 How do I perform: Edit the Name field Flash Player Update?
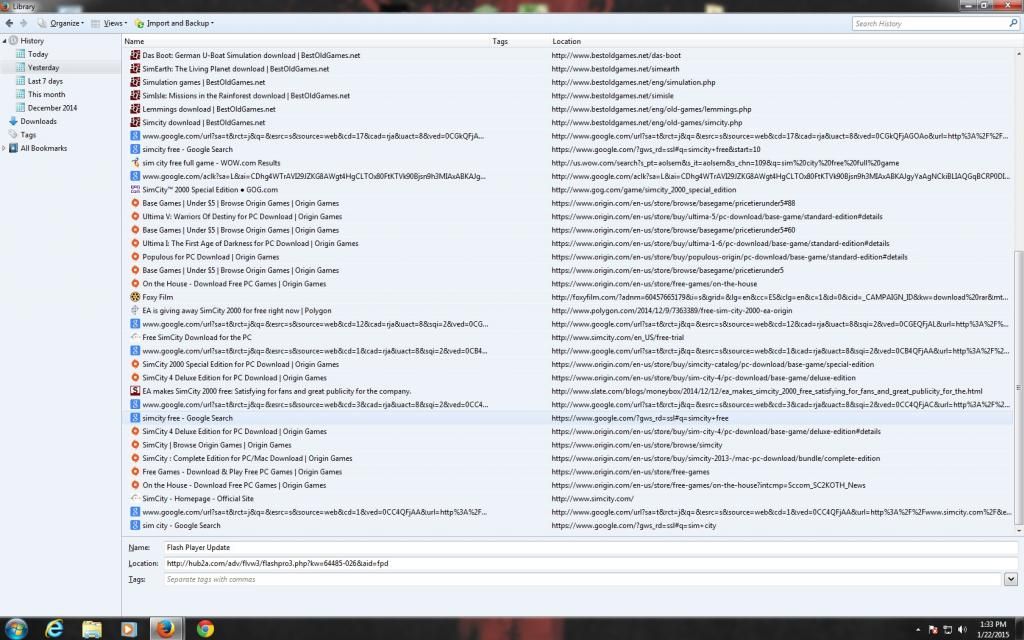coord(590,547)
